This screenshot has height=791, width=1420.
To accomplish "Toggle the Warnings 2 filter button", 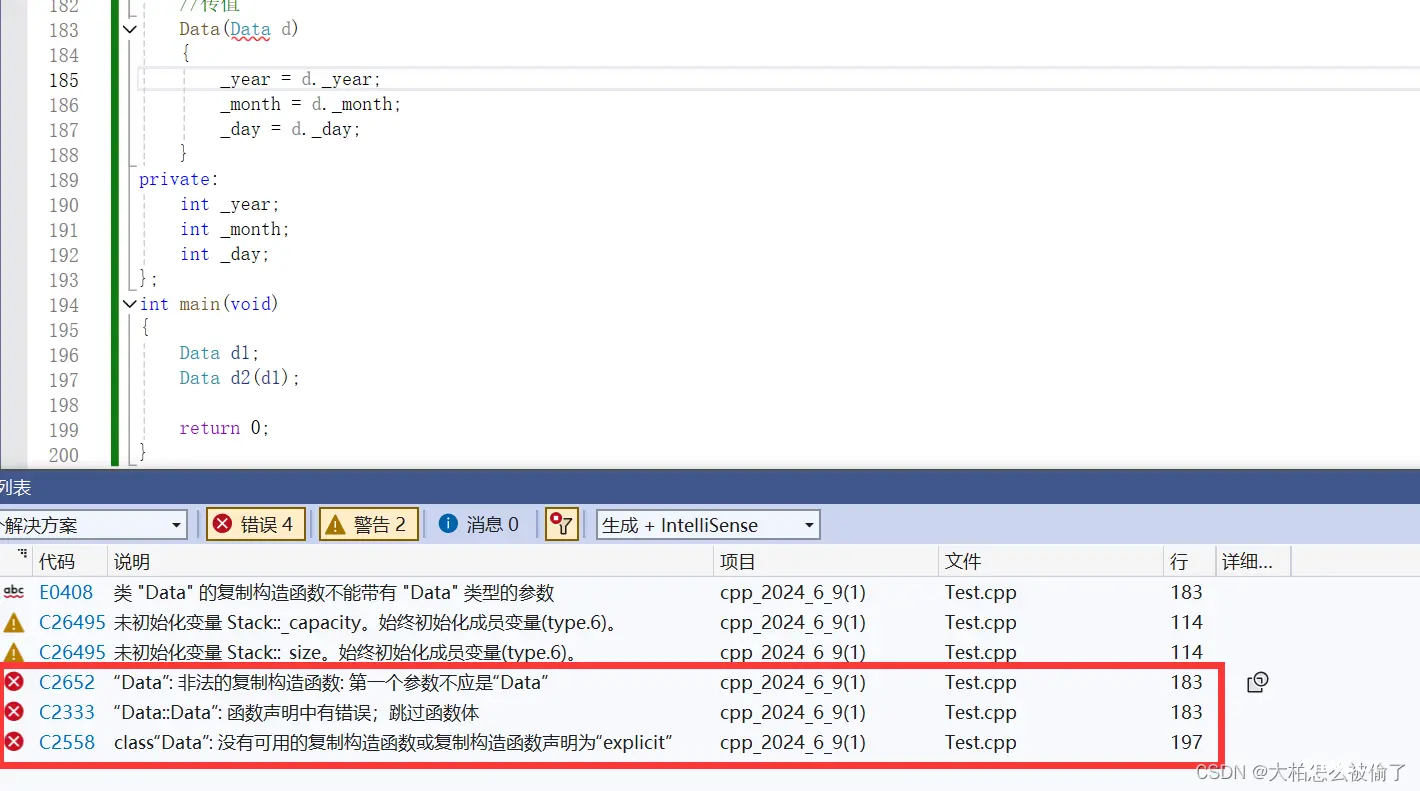I will tap(369, 525).
